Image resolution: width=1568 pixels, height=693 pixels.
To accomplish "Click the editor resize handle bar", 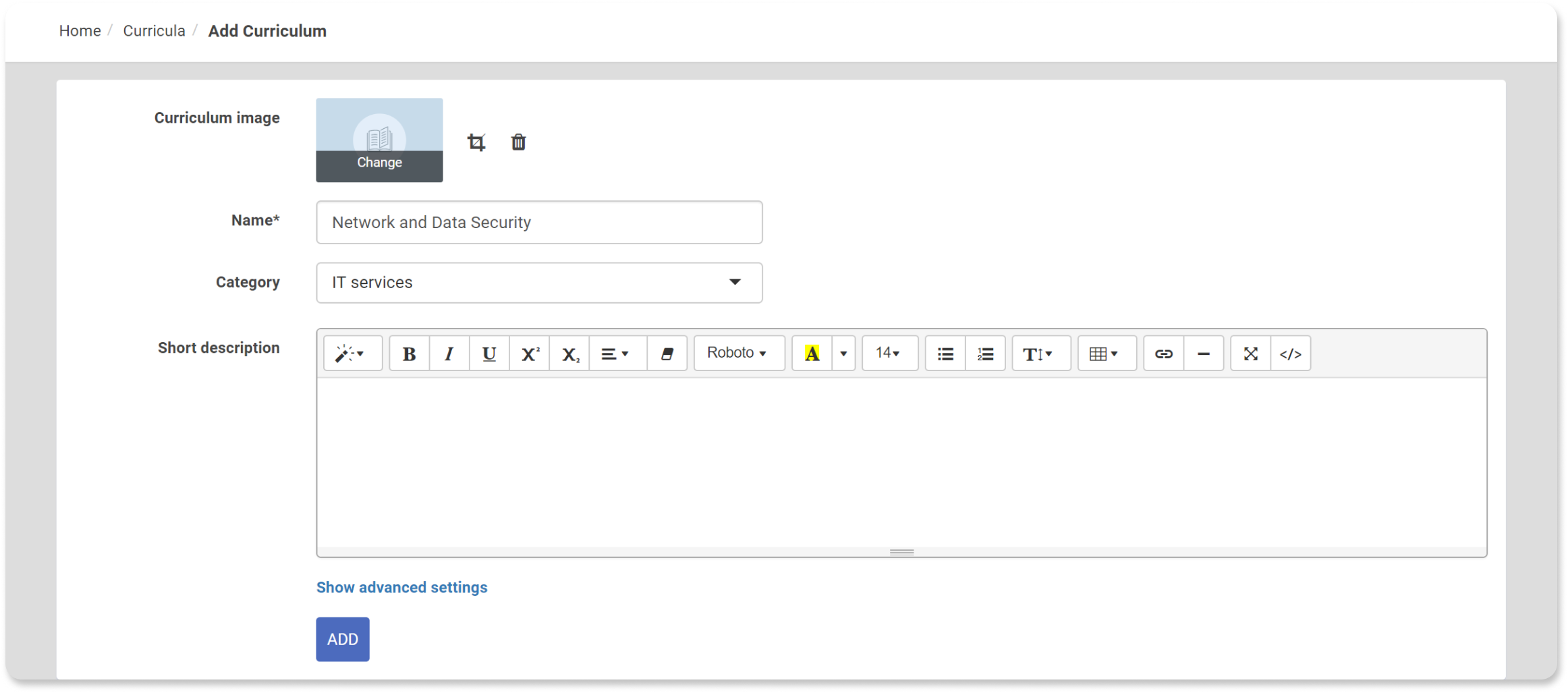I will 901,552.
